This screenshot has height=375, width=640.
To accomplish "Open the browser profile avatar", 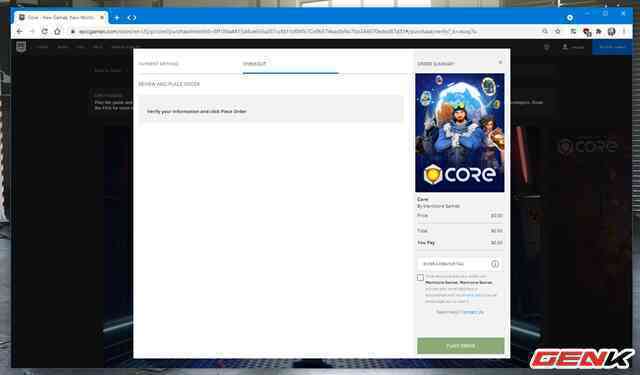I will pos(611,31).
